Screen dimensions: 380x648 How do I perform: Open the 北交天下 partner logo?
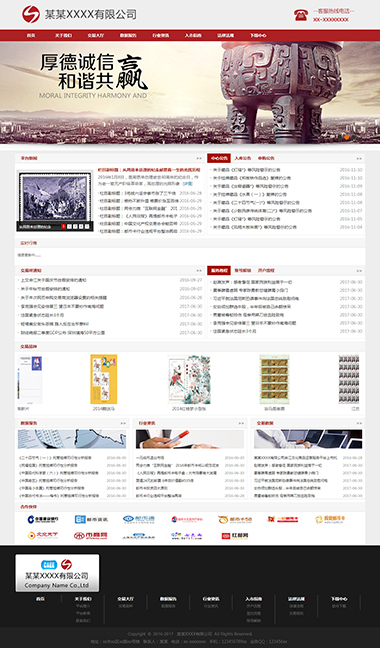tap(43, 536)
